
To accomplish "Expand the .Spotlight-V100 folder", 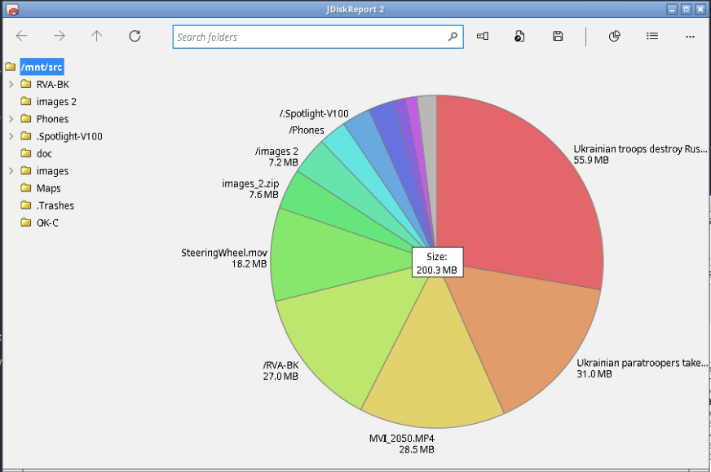I will (x=11, y=136).
